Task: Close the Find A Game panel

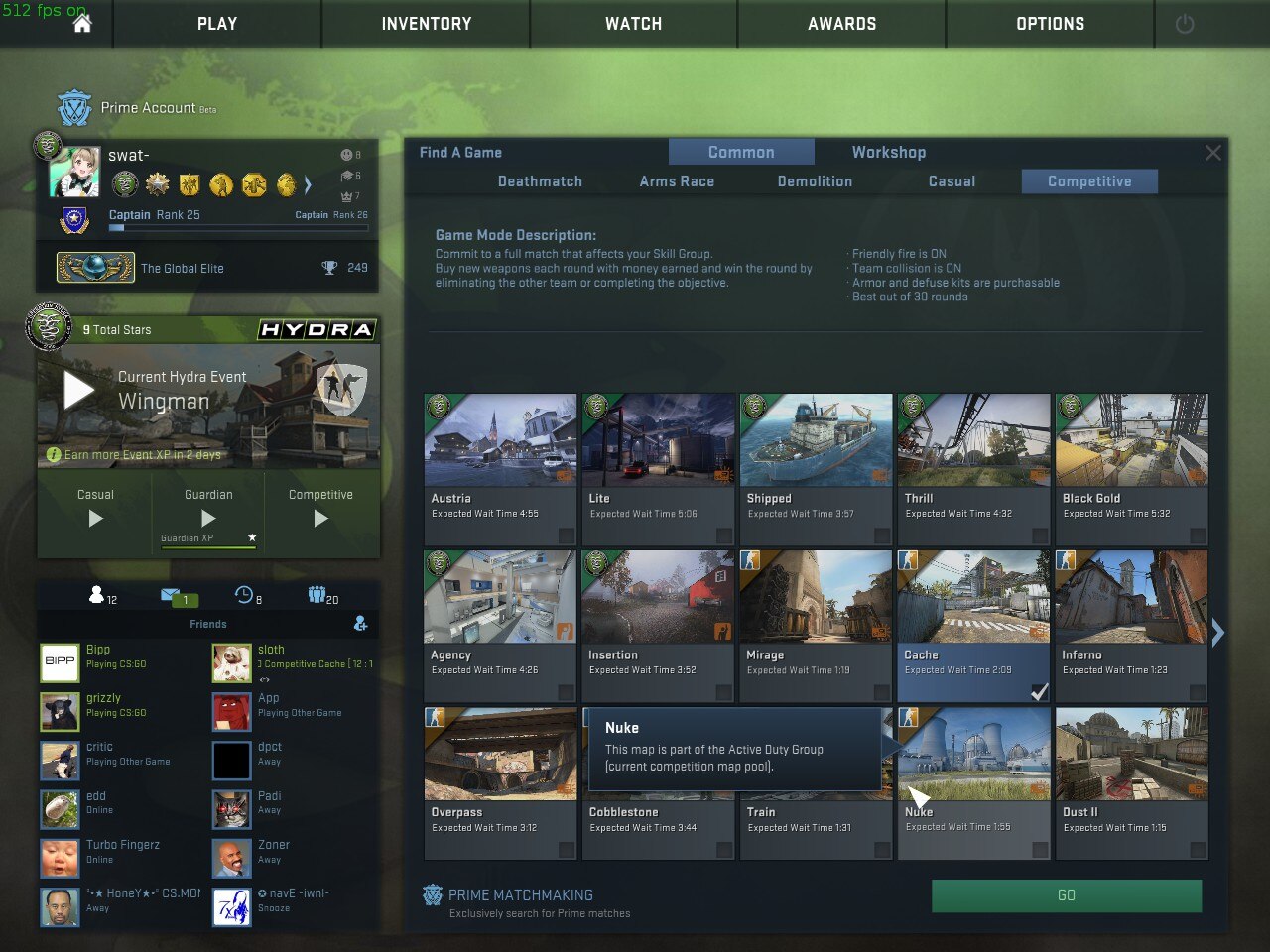Action: [1212, 153]
